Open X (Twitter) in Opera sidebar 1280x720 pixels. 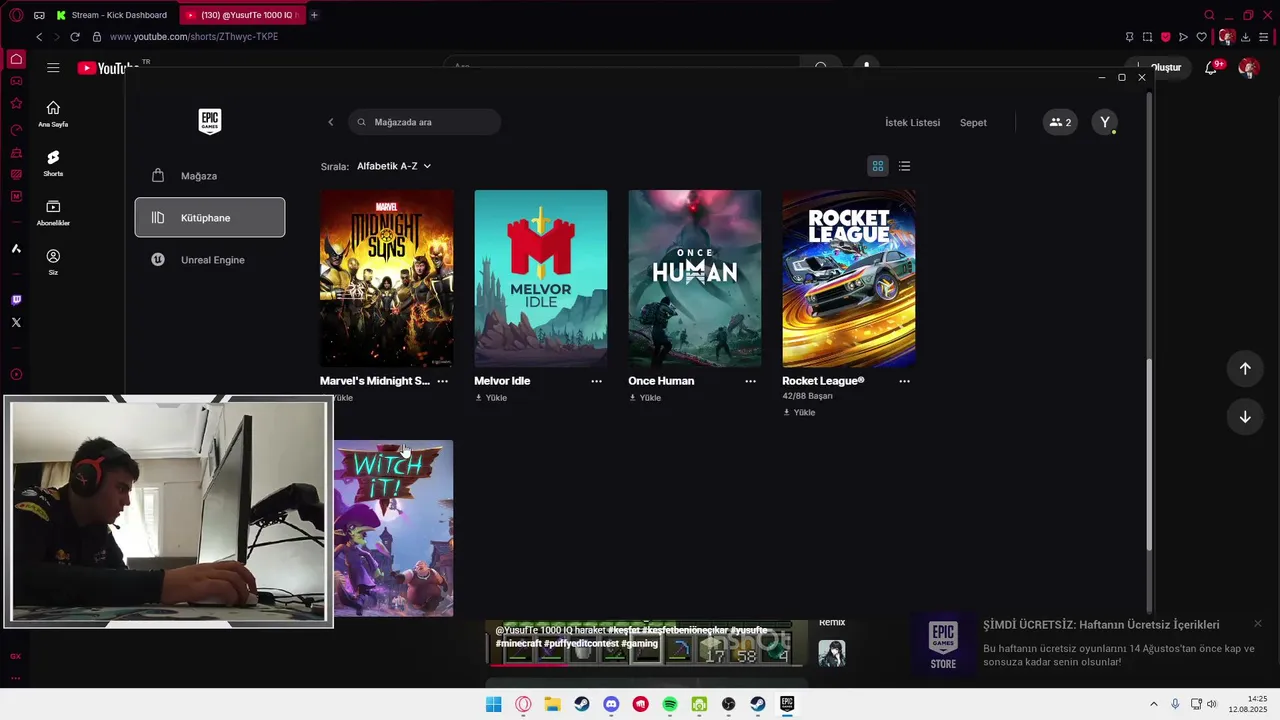tap(16, 322)
